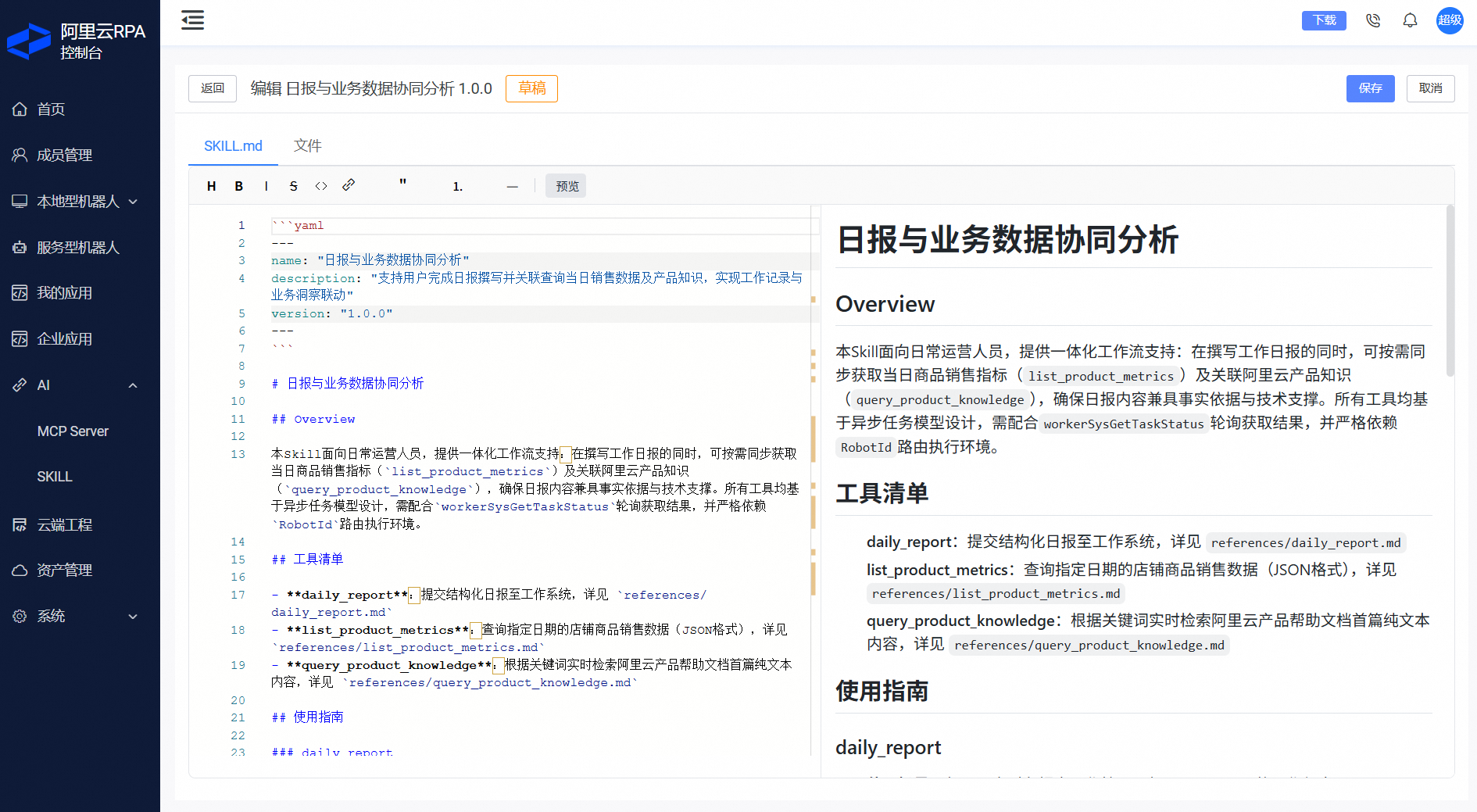Viewport: 1477px width, 812px height.
Task: Click the home icon beside 首页
Action: (x=20, y=109)
